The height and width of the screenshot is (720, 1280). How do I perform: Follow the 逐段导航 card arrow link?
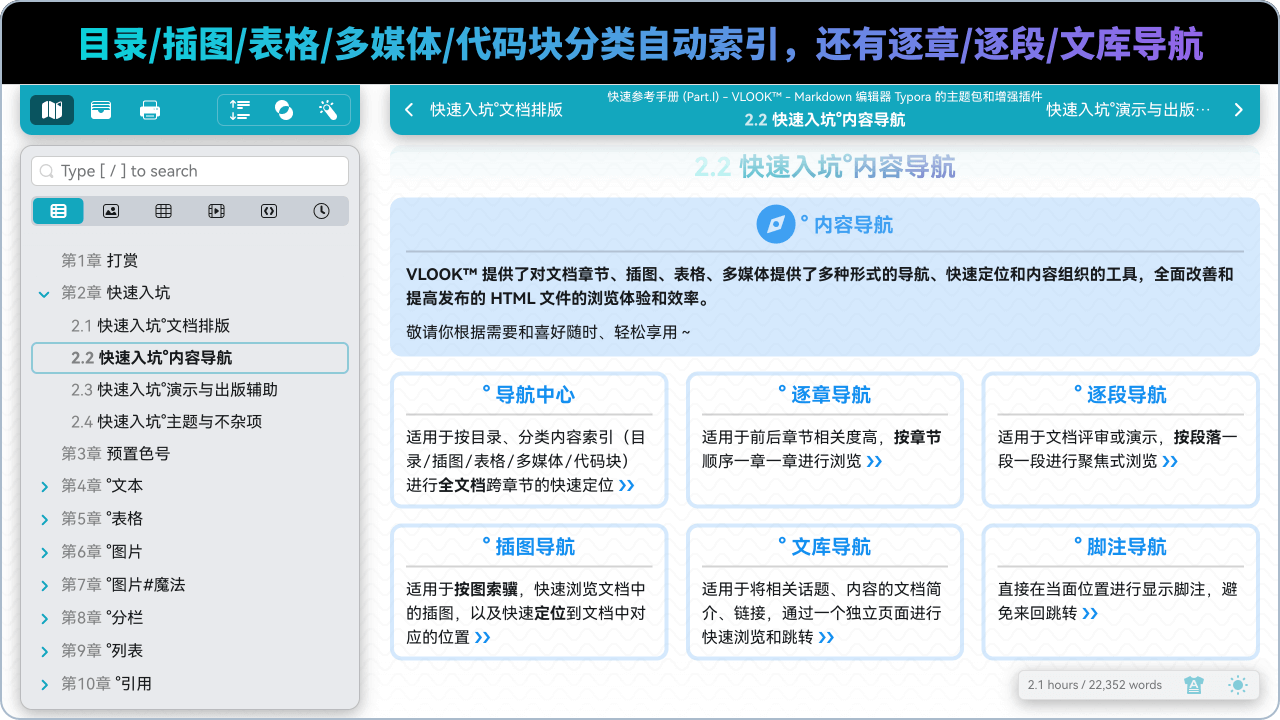(1170, 462)
